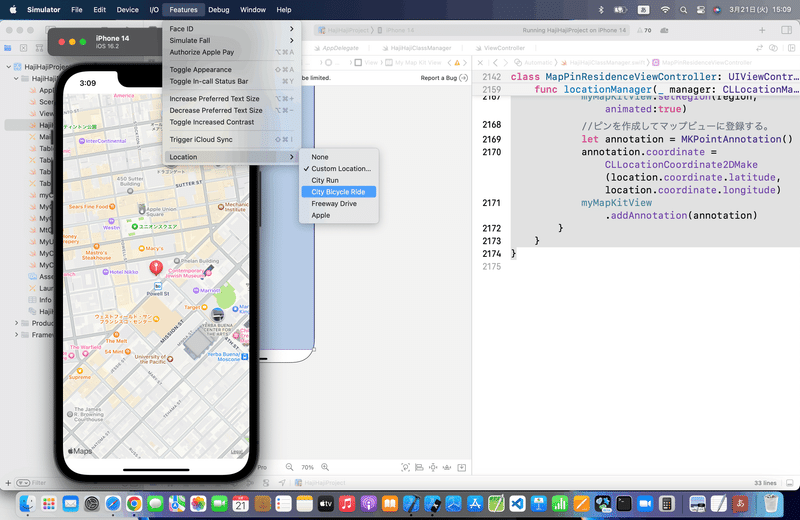Click line number 2174 in gutter
This screenshot has width=800, height=520.
[492, 254]
